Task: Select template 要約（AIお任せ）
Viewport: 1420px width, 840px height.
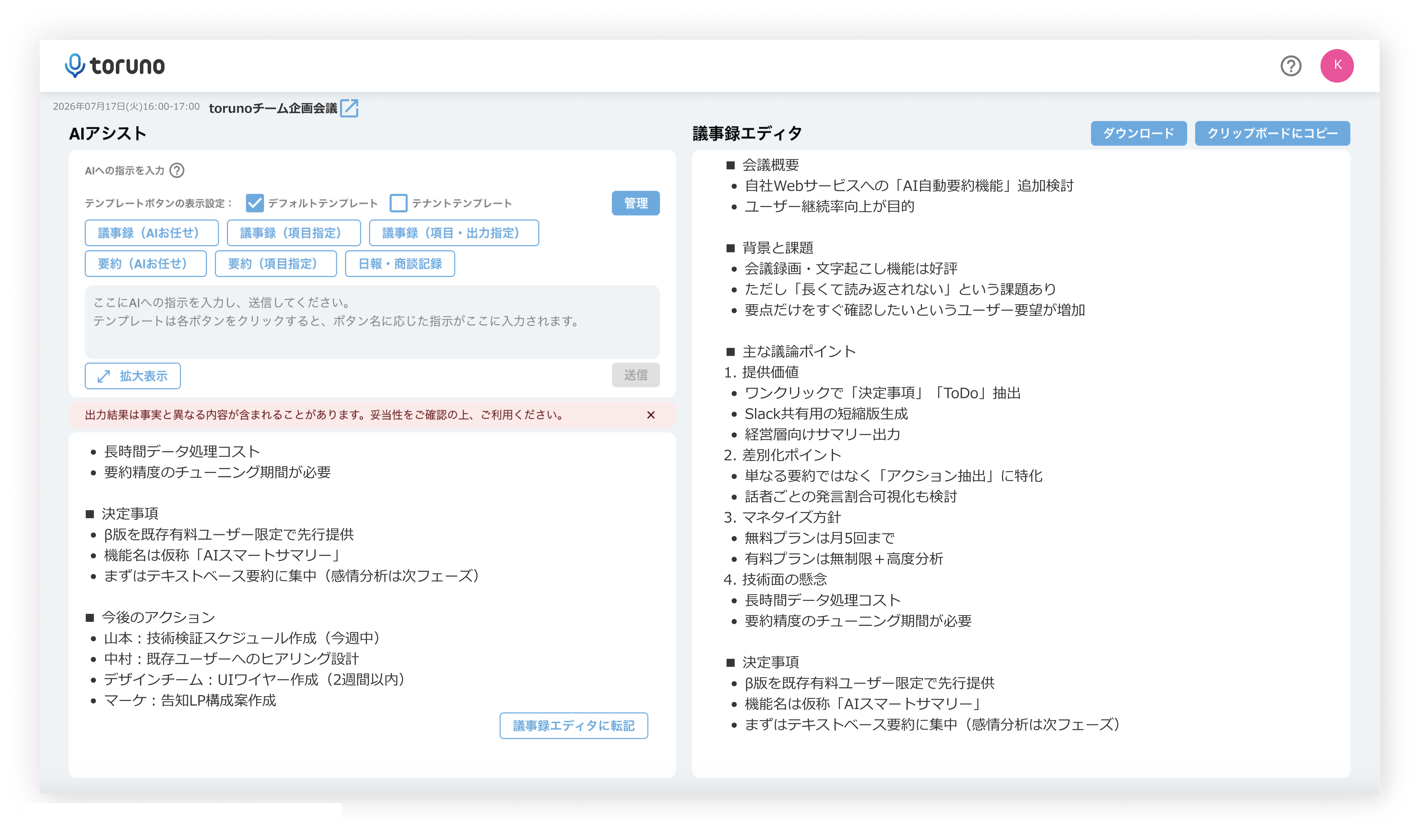Action: click(145, 263)
